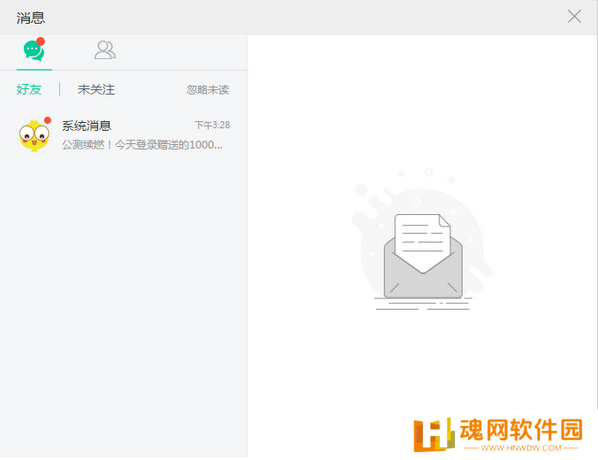Image resolution: width=598 pixels, height=460 pixels.
Task: Close the 消息 window with X
Action: [574, 17]
